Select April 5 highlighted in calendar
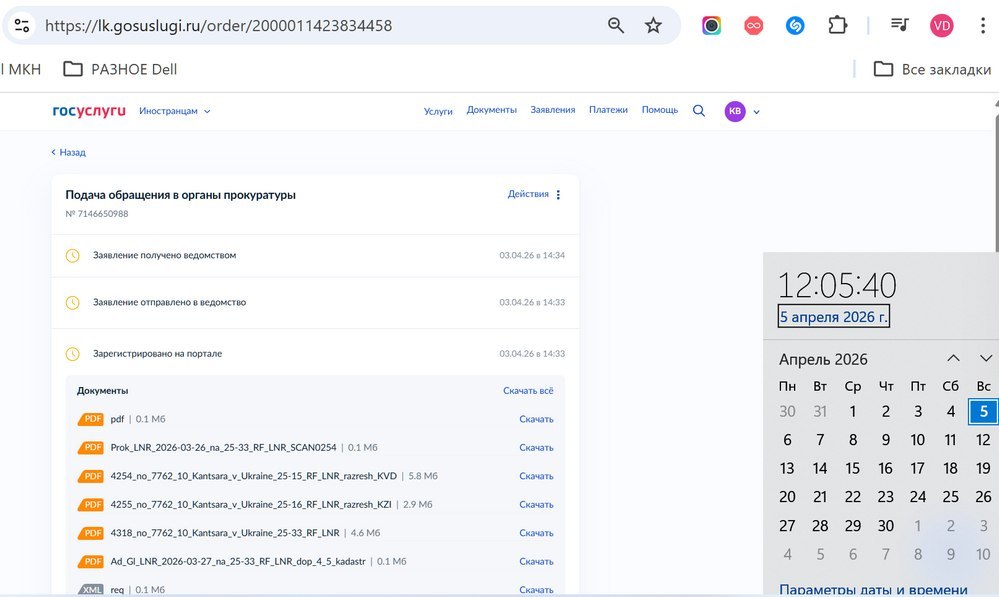Screen dimensions: 999x597 (983, 412)
